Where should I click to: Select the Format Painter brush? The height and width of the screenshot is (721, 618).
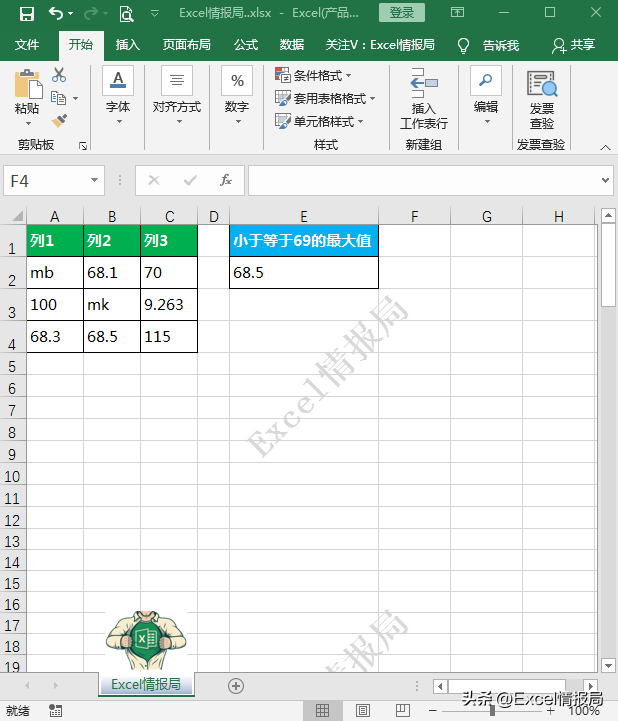point(59,121)
